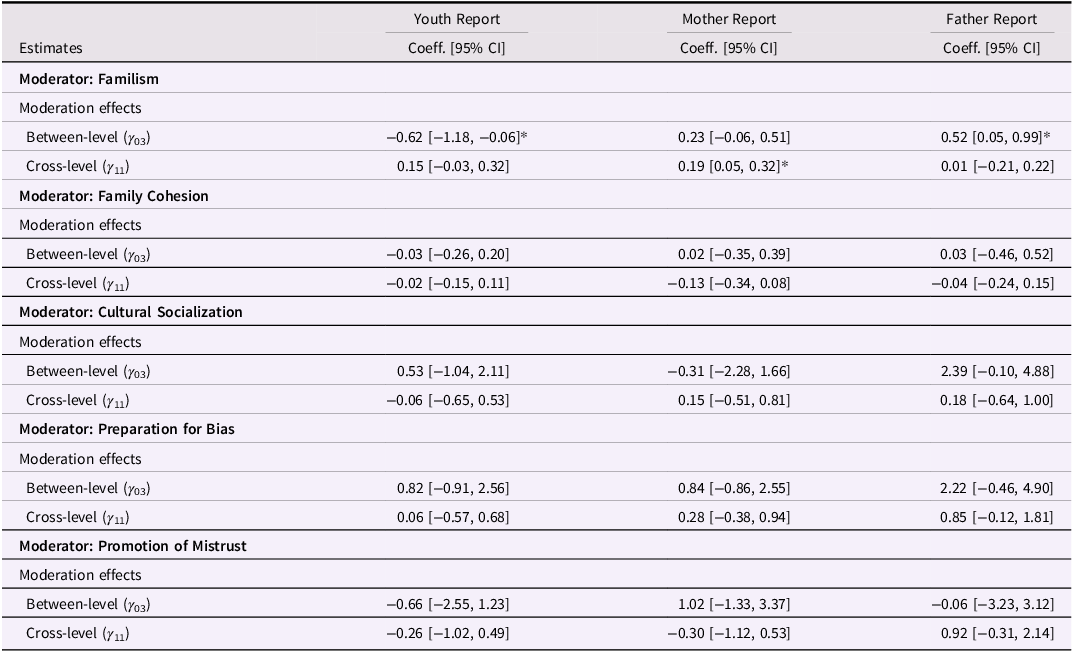Image resolution: width=1073 pixels, height=652 pixels.
Task: Click the 'Moderator: Cultural Socialization' heading
Action: pyautogui.click(x=131, y=312)
